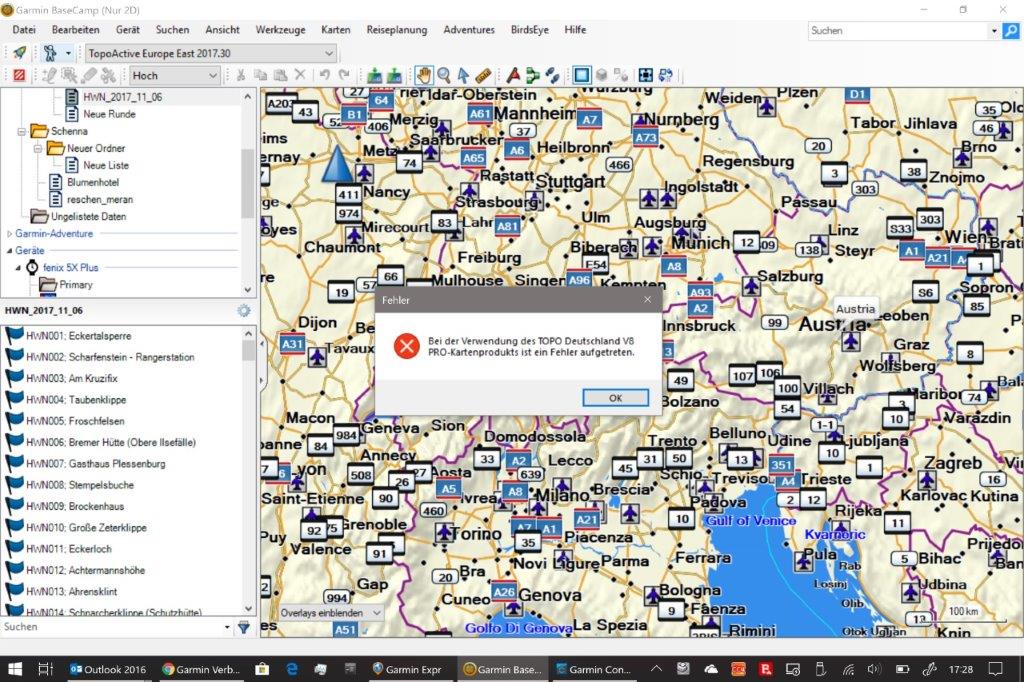Click the copy icon in toolbar
This screenshot has width=1024, height=682.
[260, 76]
